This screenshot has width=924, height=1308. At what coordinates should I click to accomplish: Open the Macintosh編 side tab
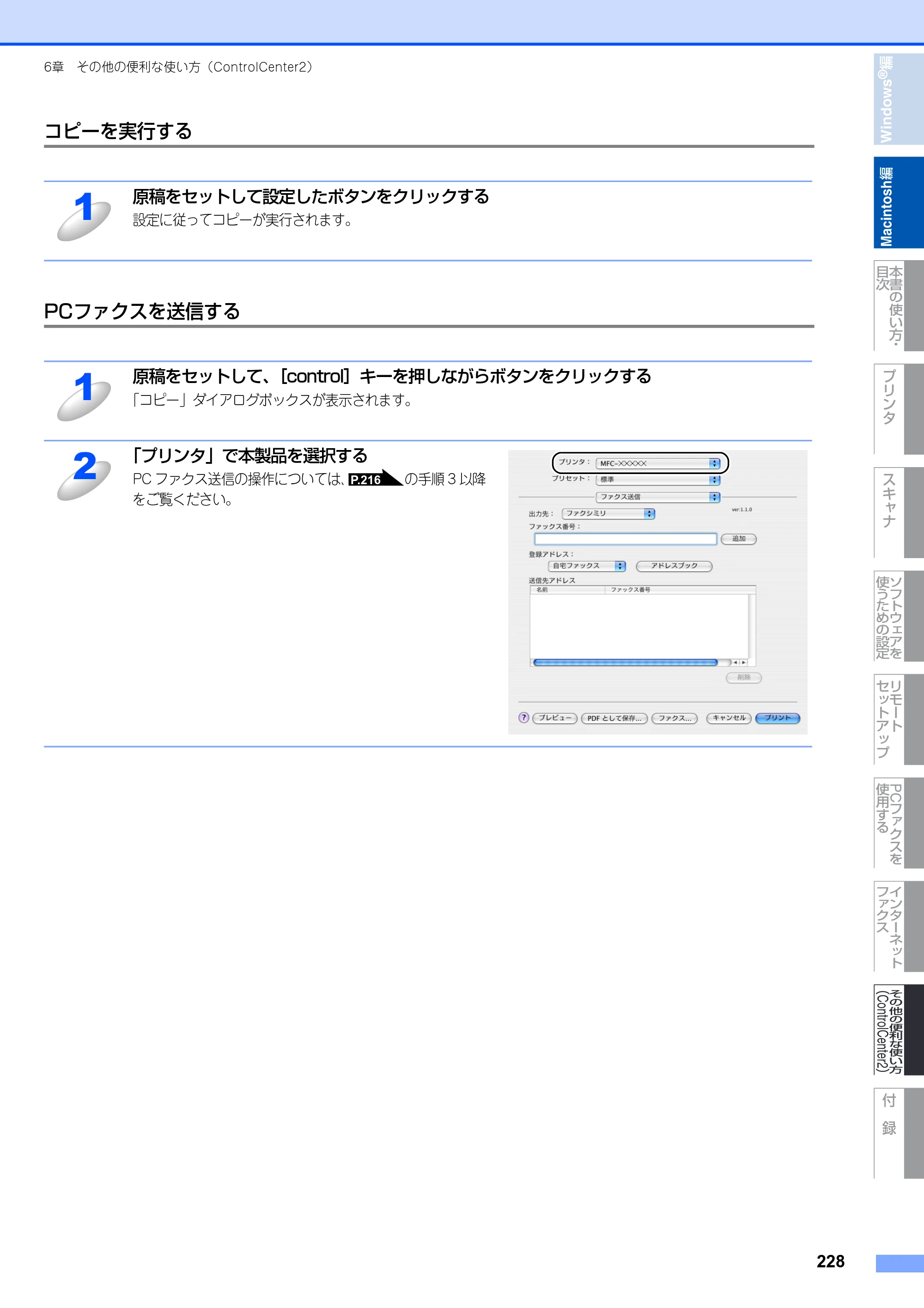click(x=899, y=203)
